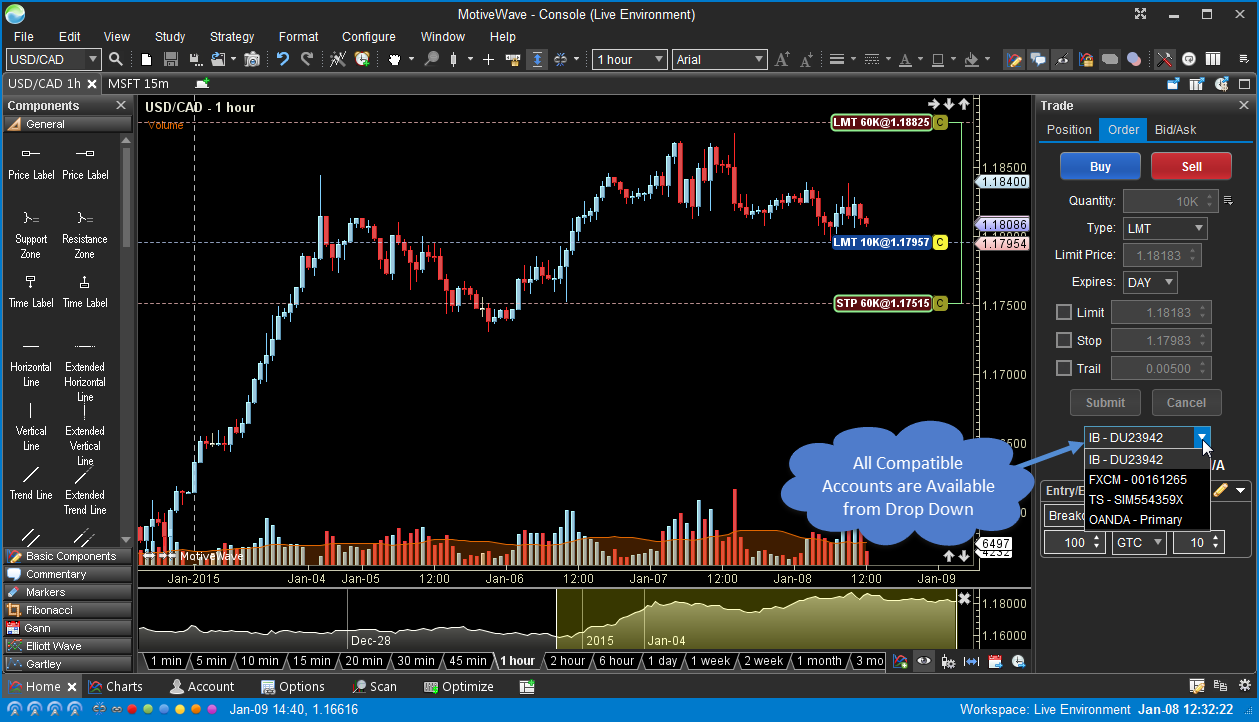Click the Limit Price input field

1162,256
